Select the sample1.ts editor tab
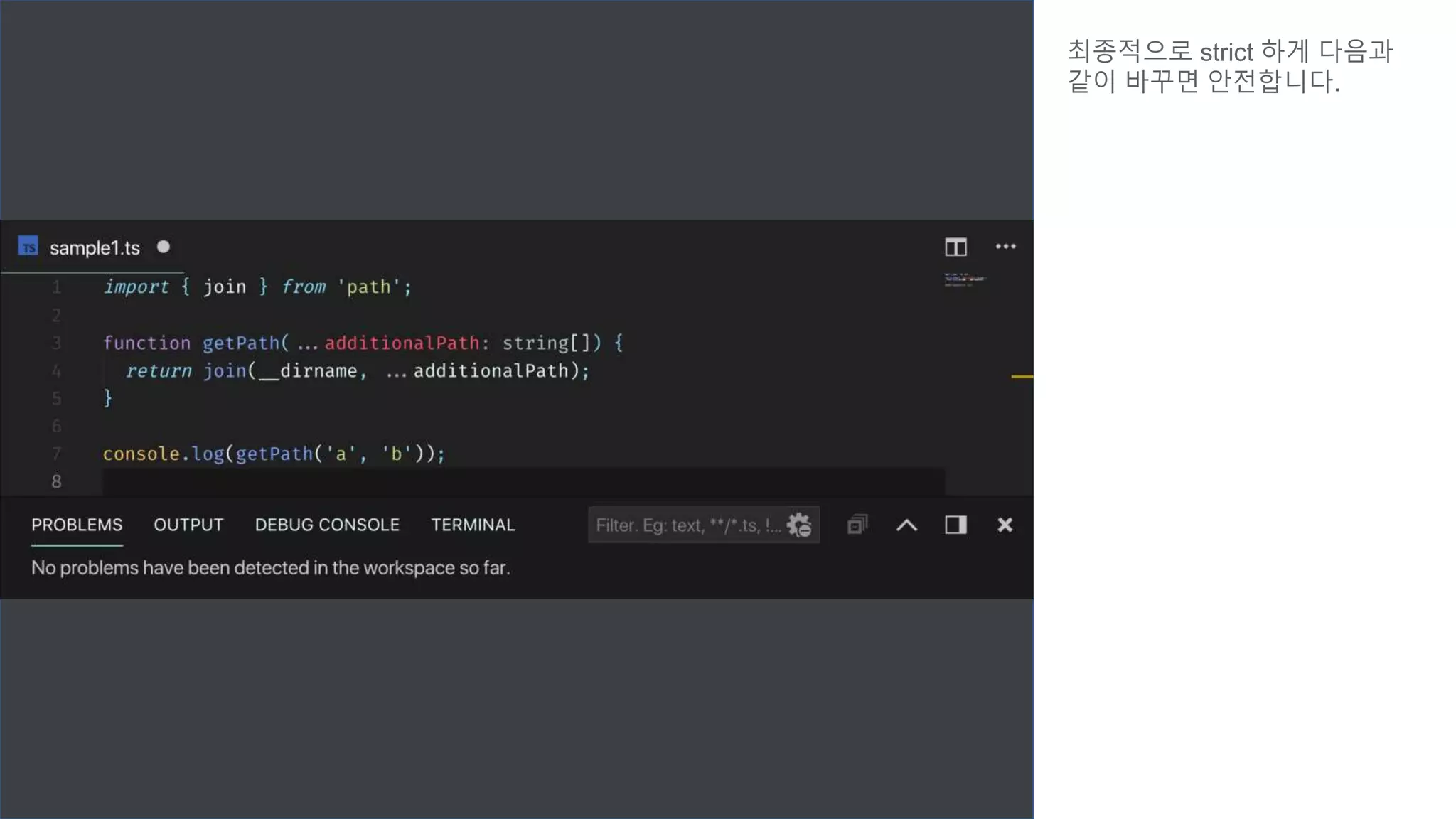 95,248
